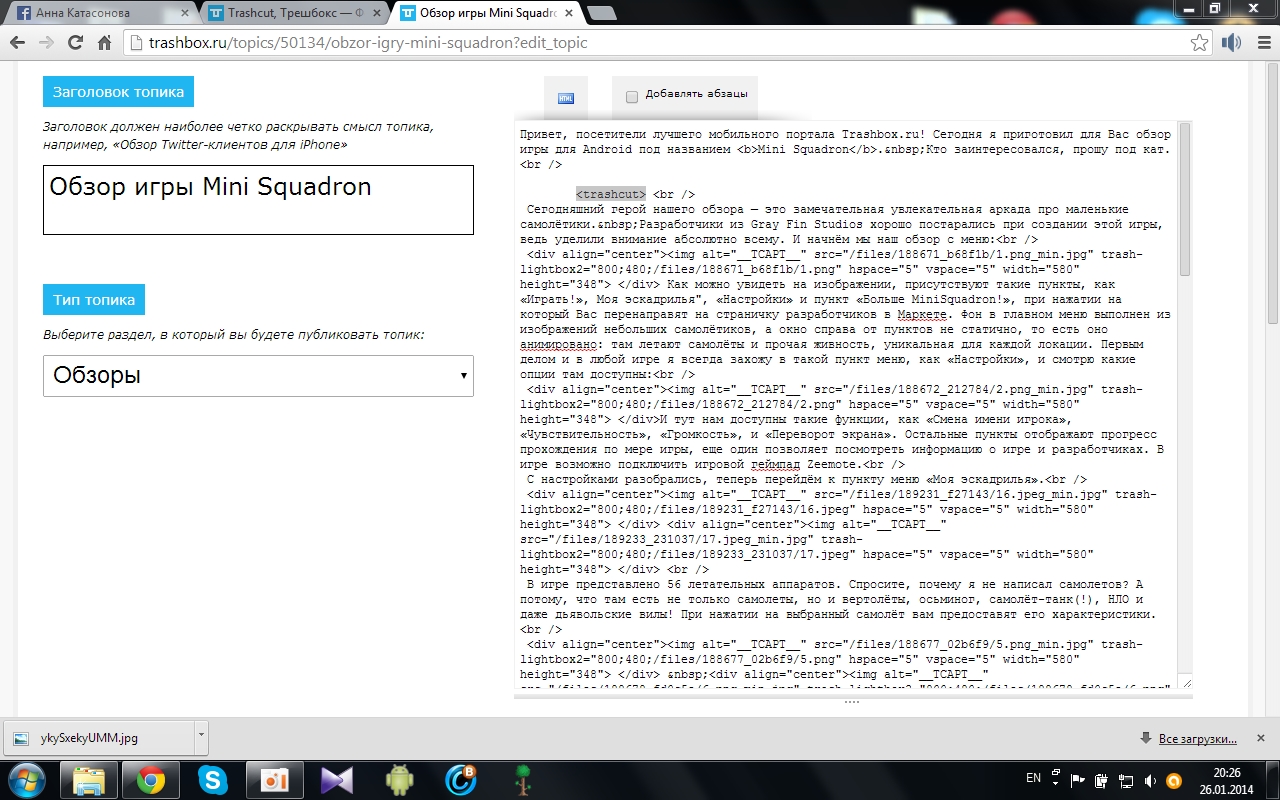Viewport: 1280px width, 800px height.
Task: Expand the Обзоры topic type dropdown
Action: point(258,376)
